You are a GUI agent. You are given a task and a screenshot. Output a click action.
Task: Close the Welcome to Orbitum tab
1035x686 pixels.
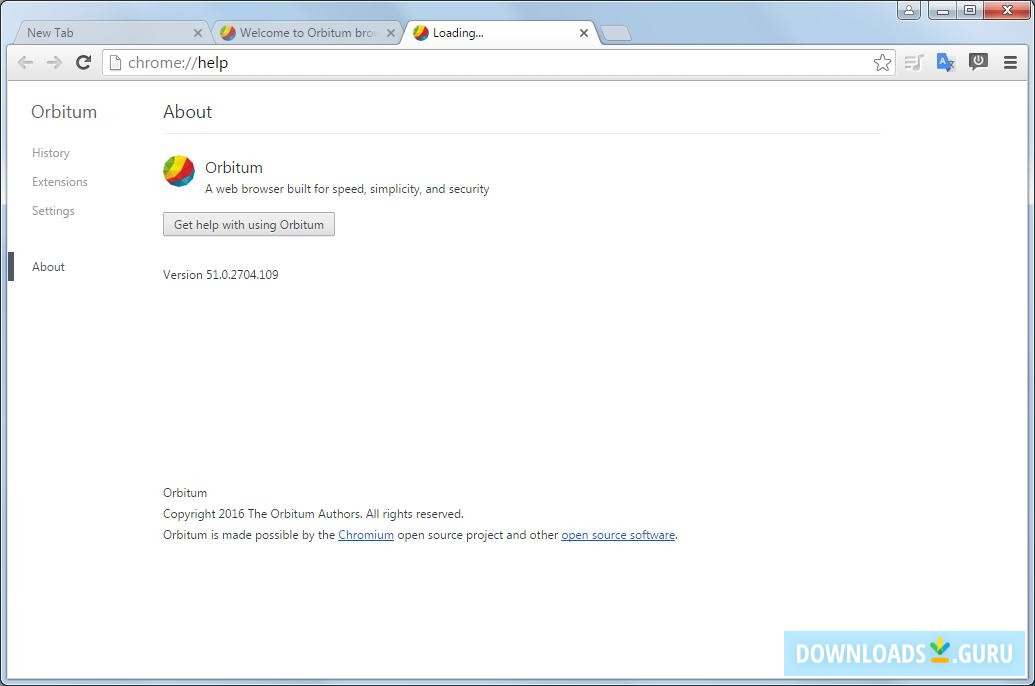pos(391,33)
